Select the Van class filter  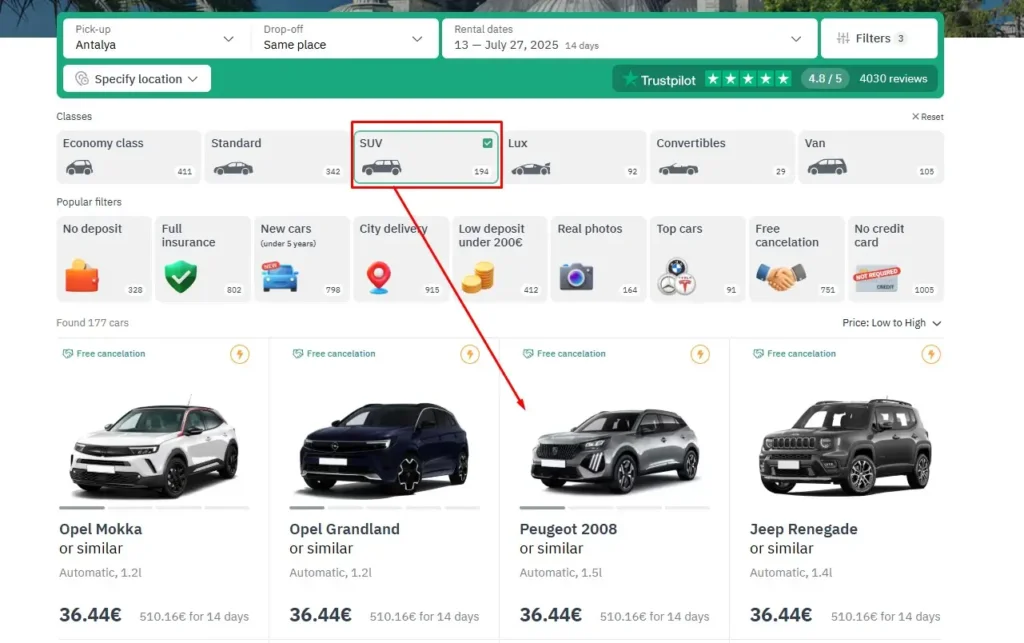coord(871,157)
